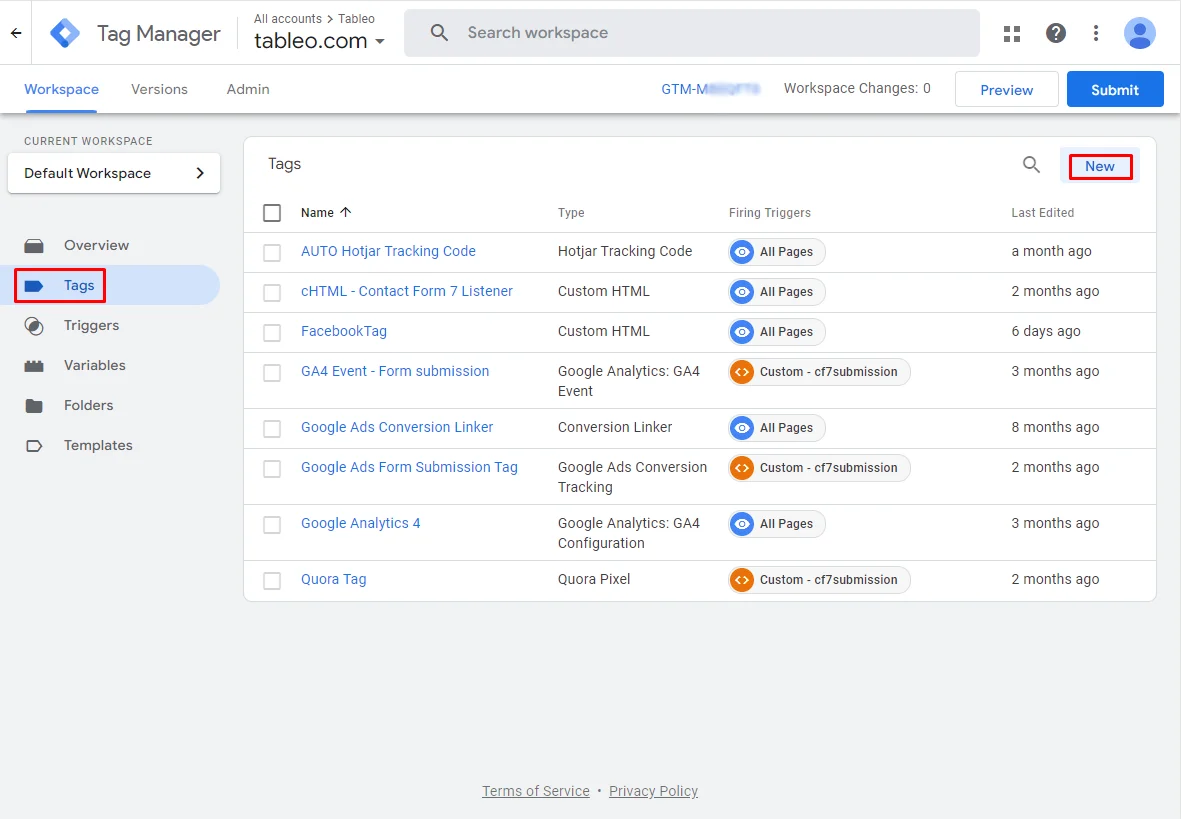Image resolution: width=1181 pixels, height=819 pixels.
Task: Select Tags in the sidebar
Action: tap(79, 286)
